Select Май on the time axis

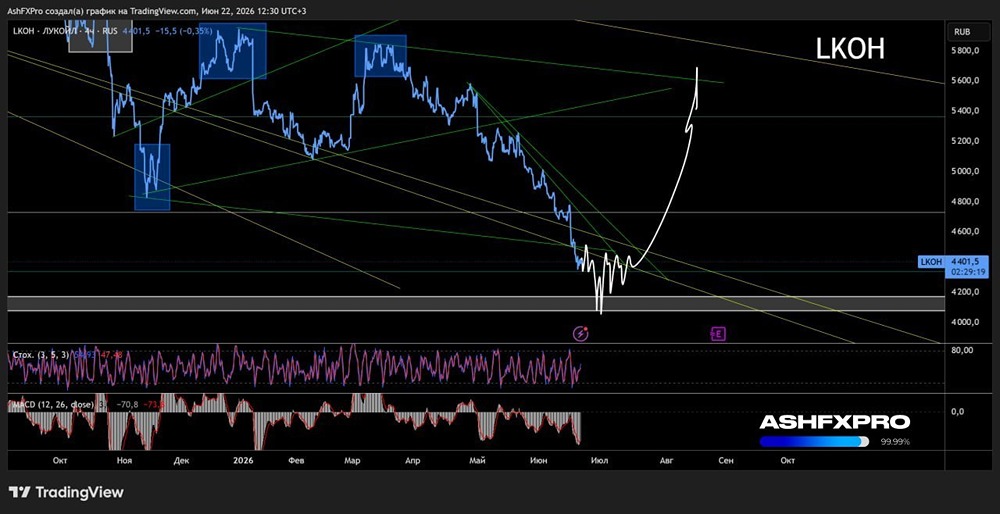pos(477,460)
